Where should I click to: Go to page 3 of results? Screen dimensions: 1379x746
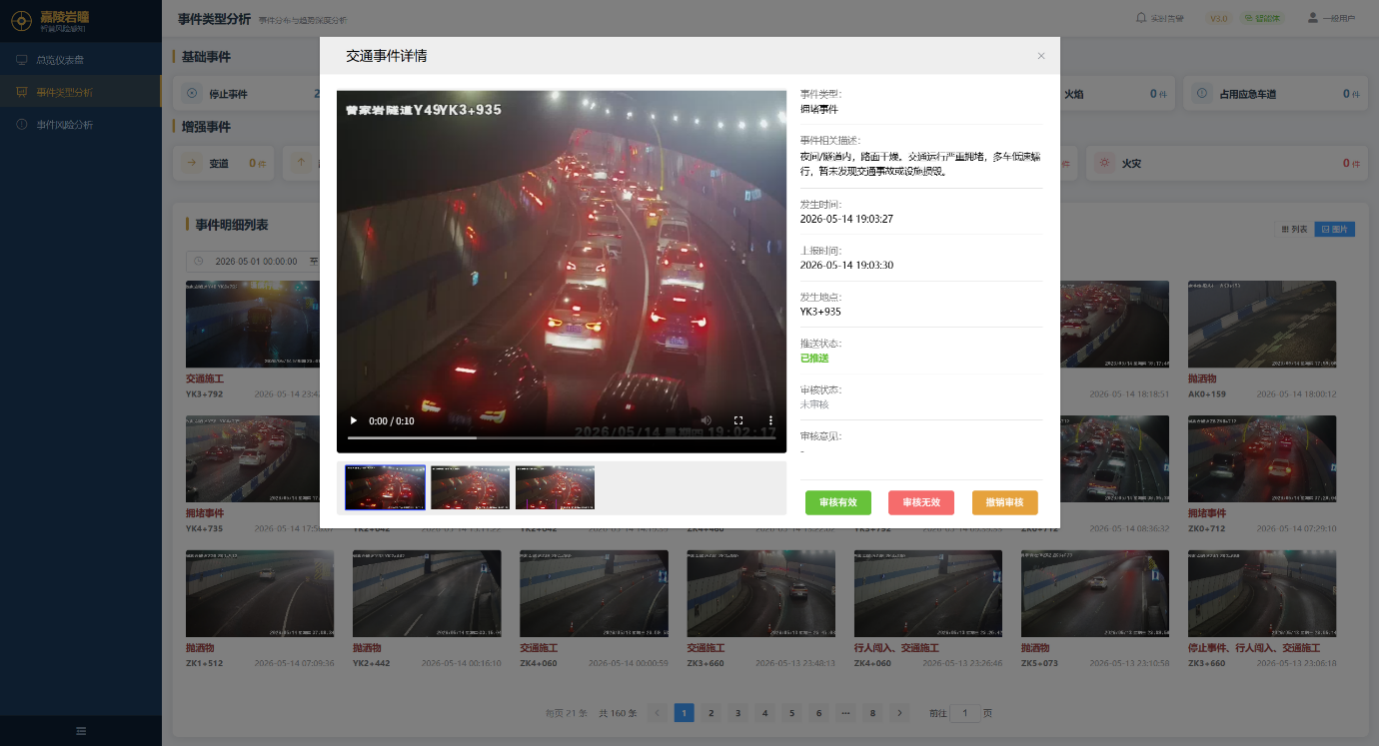point(738,713)
